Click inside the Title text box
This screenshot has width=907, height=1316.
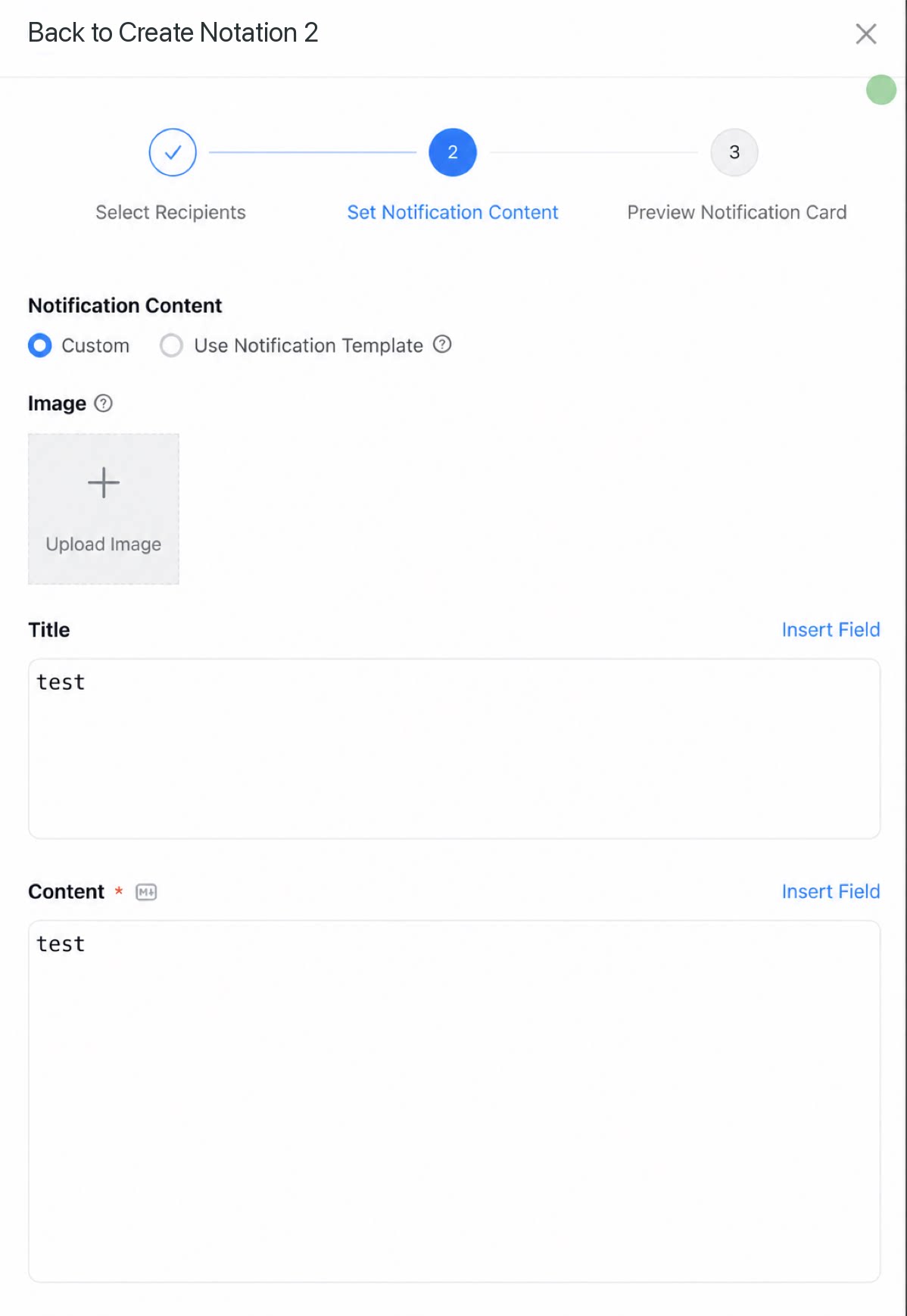click(x=454, y=749)
